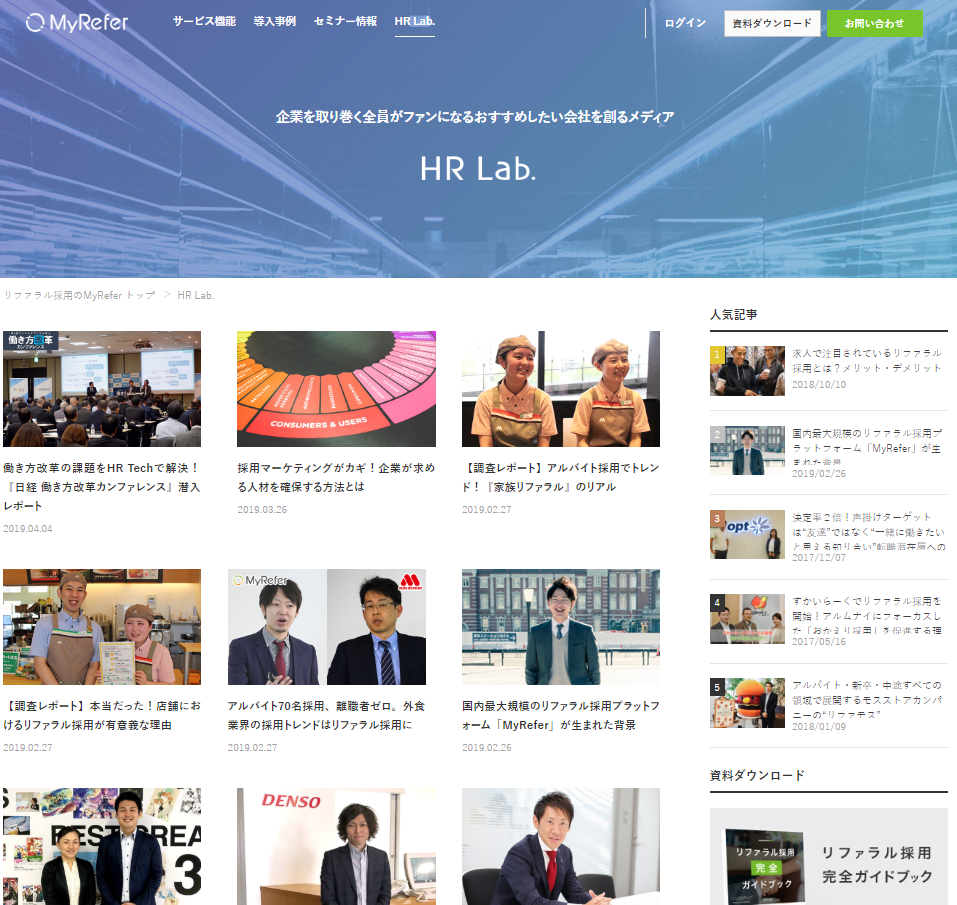Screen dimensions: 957x905
Task: Click the 2017/12/07 popular article date
Action: coord(819,558)
